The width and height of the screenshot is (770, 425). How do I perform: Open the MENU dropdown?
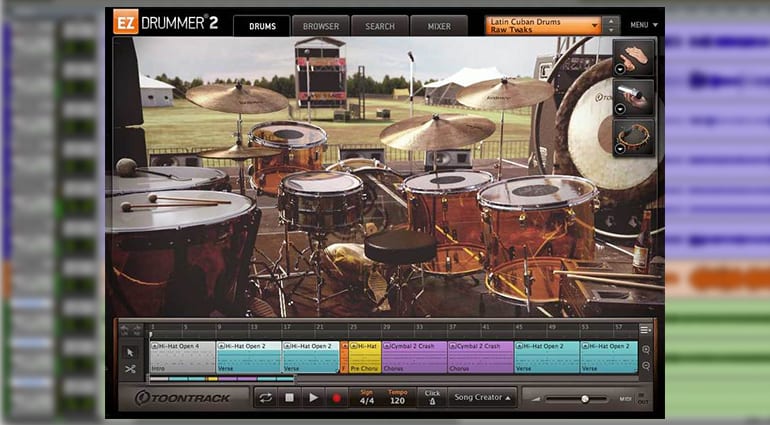pyautogui.click(x=644, y=25)
